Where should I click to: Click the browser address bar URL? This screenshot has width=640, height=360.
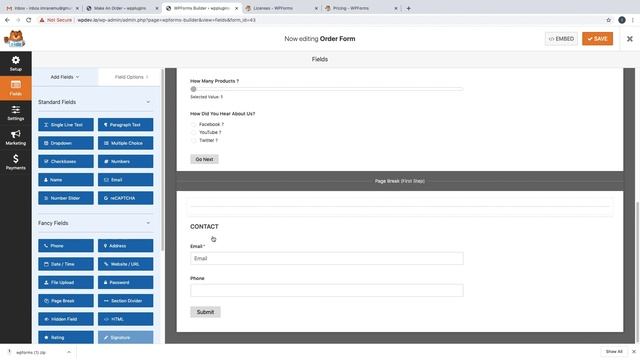tap(167, 20)
